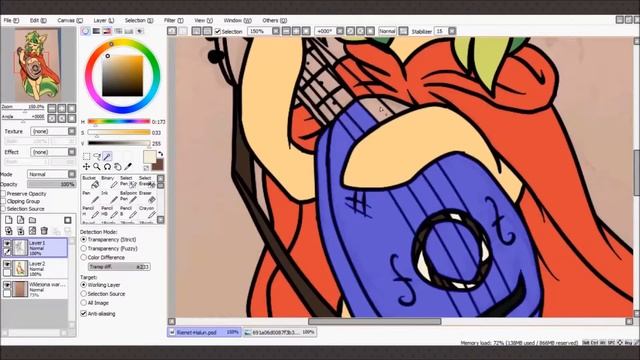Open the 150% zoom dropdown

[x=276, y=31]
